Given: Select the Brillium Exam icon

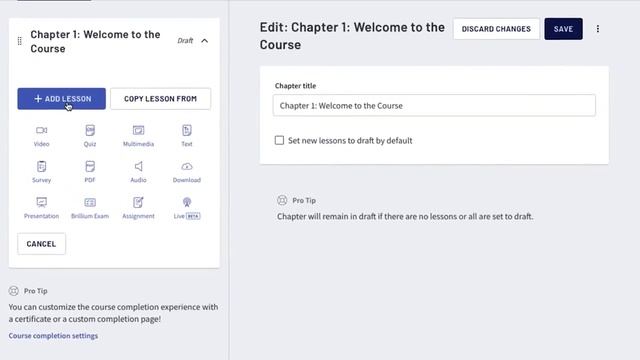Looking at the screenshot, I should coord(90,202).
